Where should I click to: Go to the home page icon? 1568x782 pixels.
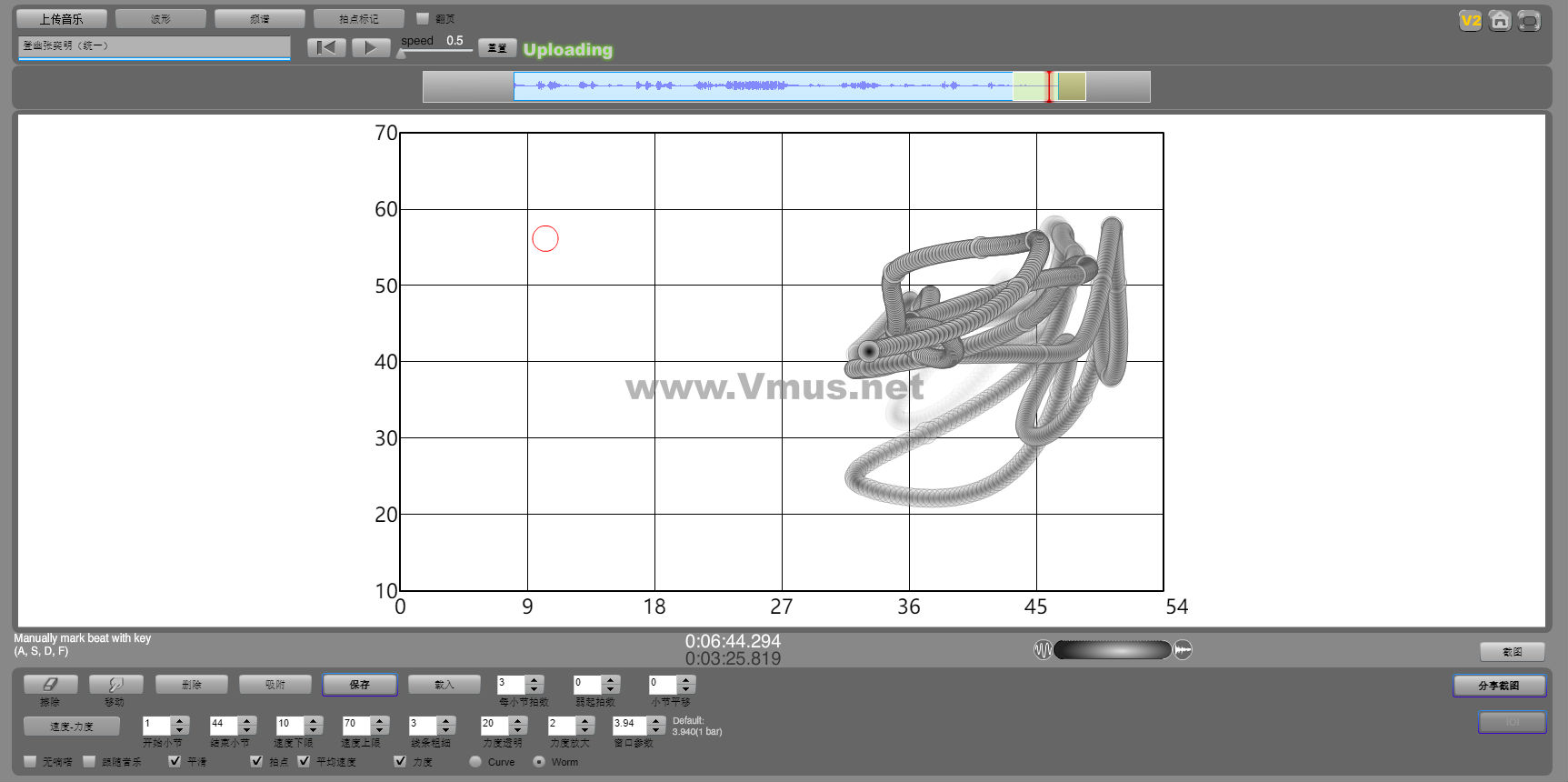click(1500, 20)
